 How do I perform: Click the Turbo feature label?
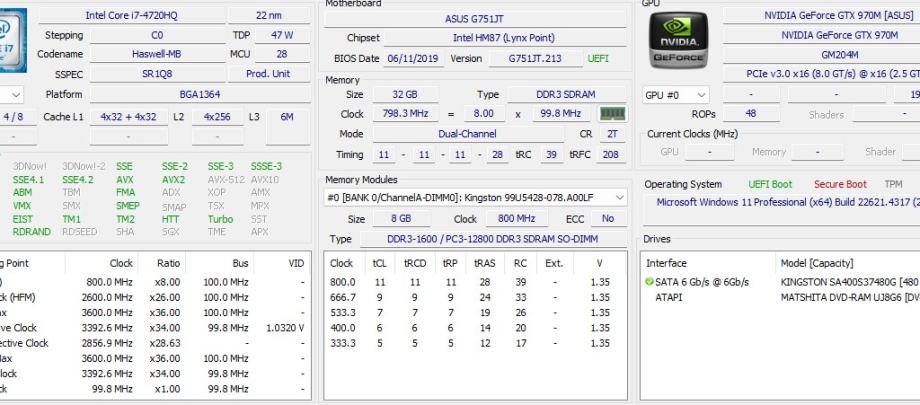click(x=220, y=219)
